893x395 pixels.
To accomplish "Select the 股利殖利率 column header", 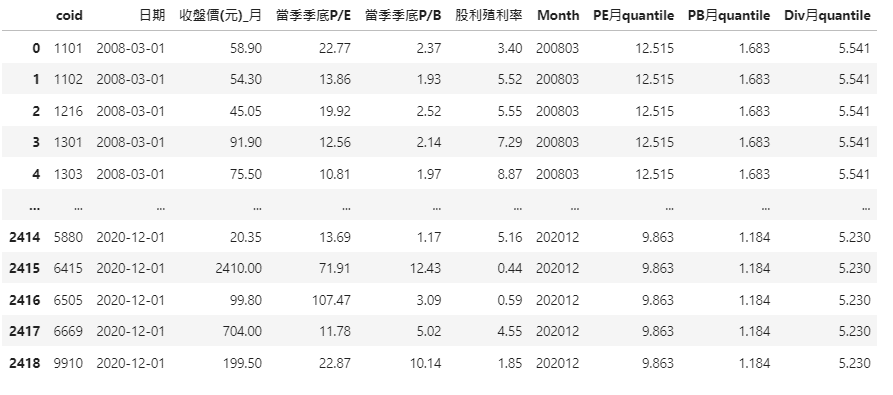I will (489, 15).
